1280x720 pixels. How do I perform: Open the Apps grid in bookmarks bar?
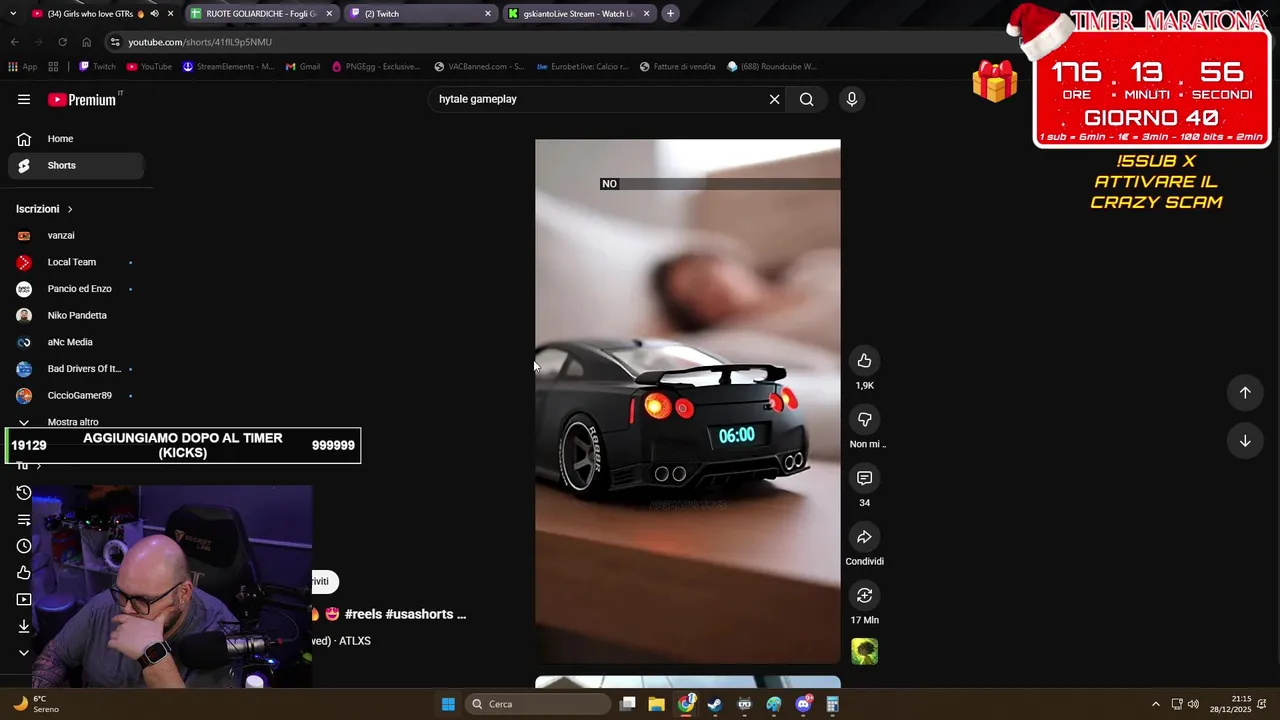coord(22,67)
